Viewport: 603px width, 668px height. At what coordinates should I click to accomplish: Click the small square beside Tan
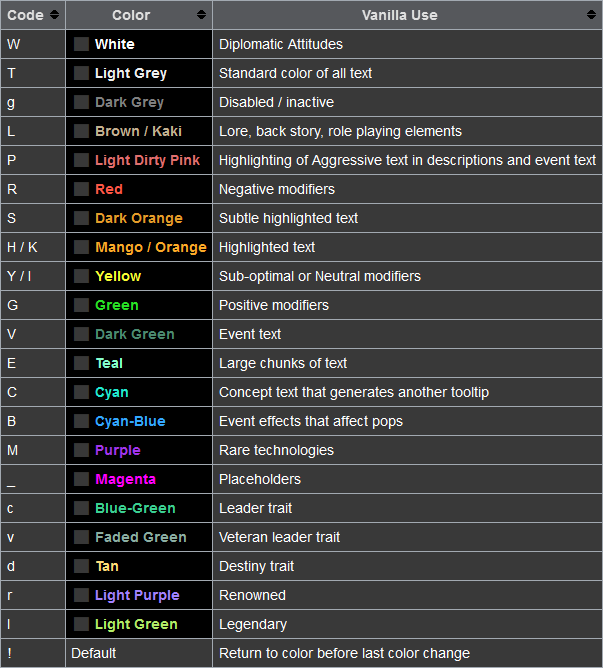[x=81, y=566]
